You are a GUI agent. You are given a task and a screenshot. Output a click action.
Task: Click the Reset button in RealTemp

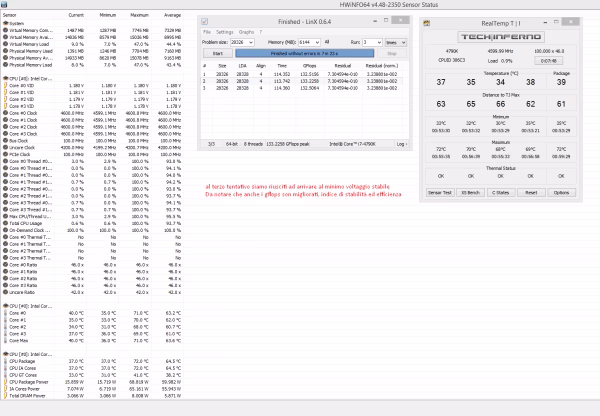tap(531, 193)
